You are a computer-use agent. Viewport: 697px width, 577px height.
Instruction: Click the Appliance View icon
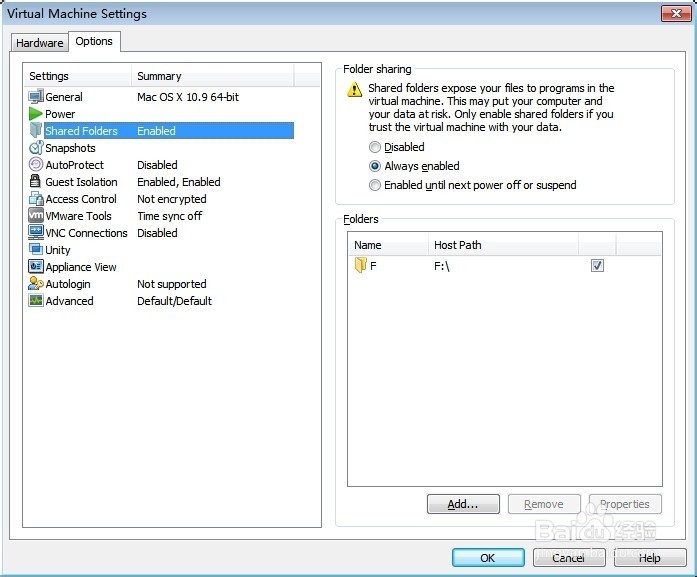pos(36,266)
